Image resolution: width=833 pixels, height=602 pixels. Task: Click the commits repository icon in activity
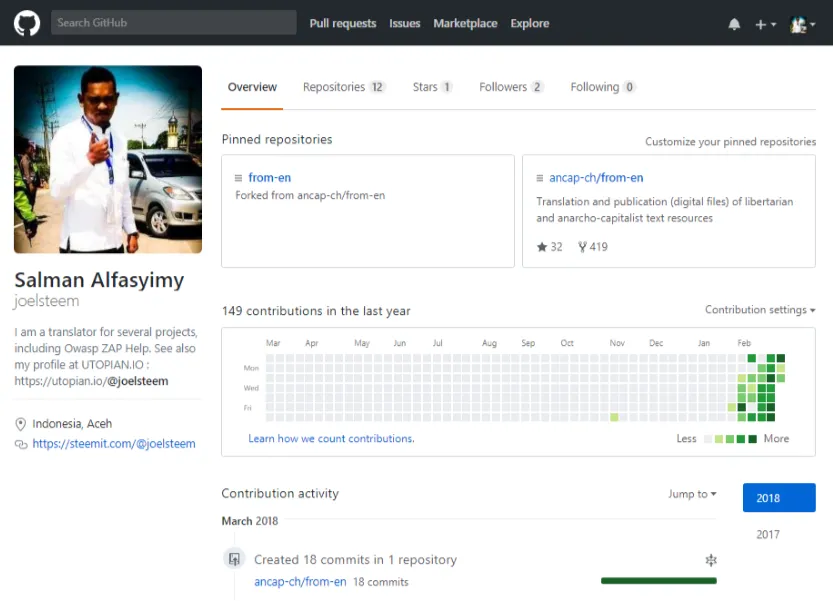click(234, 559)
